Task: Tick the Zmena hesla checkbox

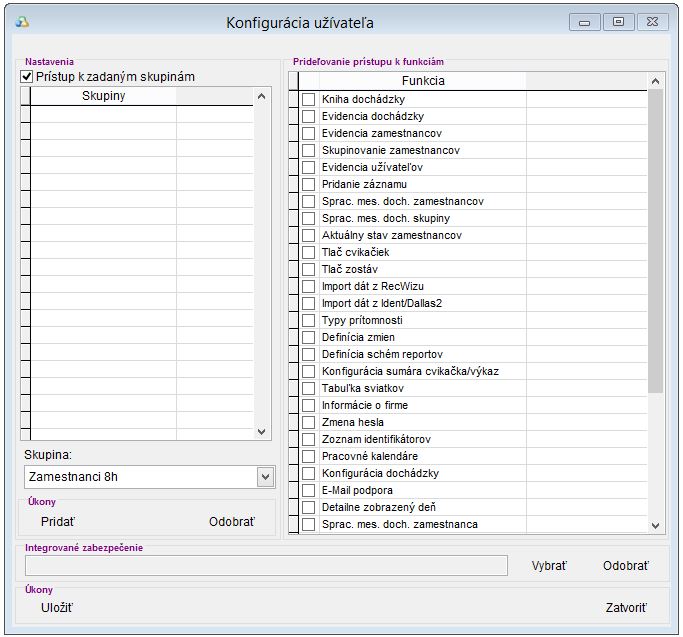Action: tap(308, 422)
